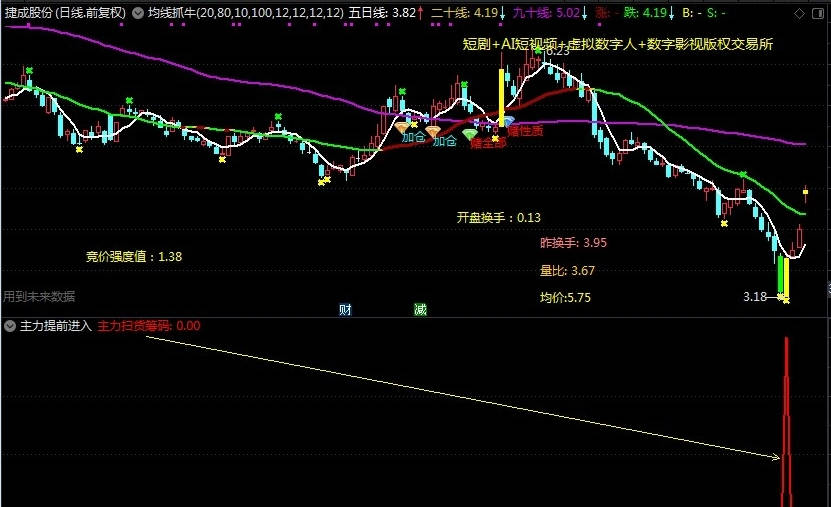The width and height of the screenshot is (831, 507).
Task: Click 主力扫货筹码: 0.00 value
Action: (x=149, y=326)
